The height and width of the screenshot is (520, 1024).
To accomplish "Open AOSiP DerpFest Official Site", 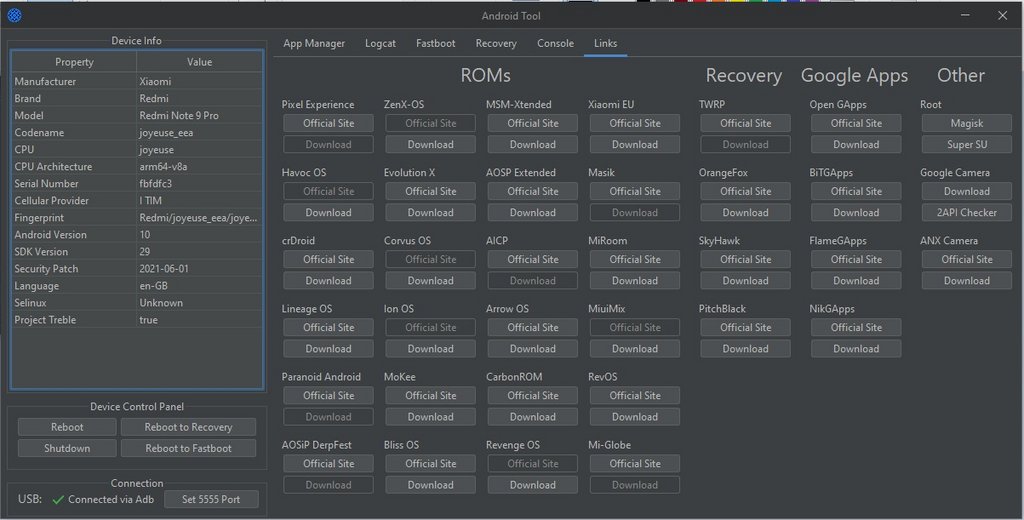I will click(x=328, y=463).
